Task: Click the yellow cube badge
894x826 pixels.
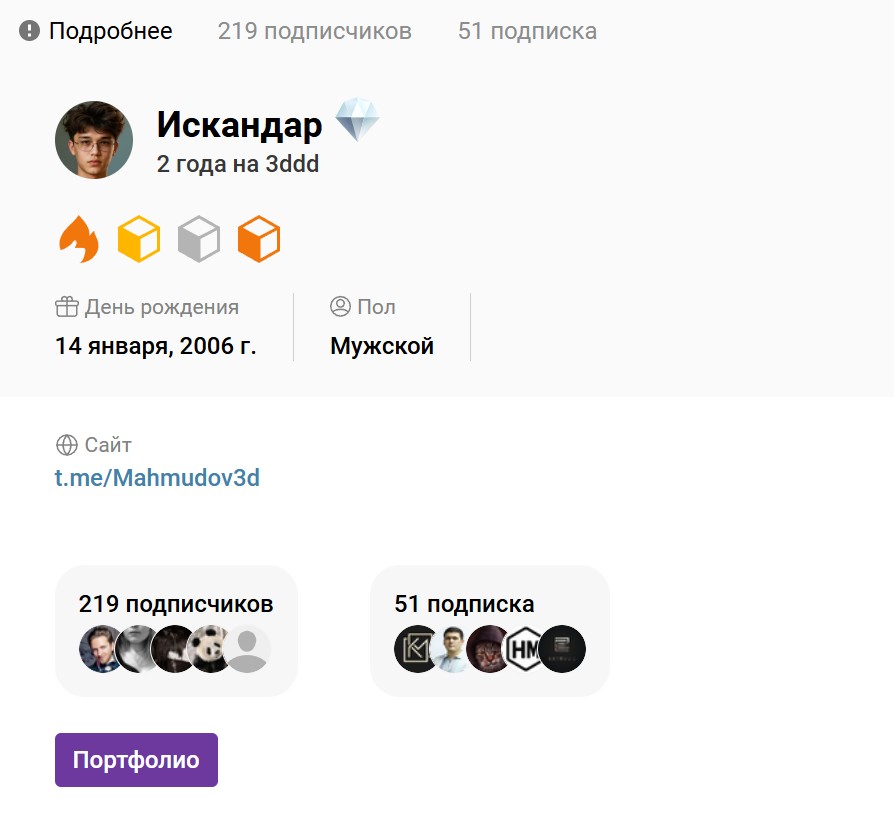Action: (139, 240)
